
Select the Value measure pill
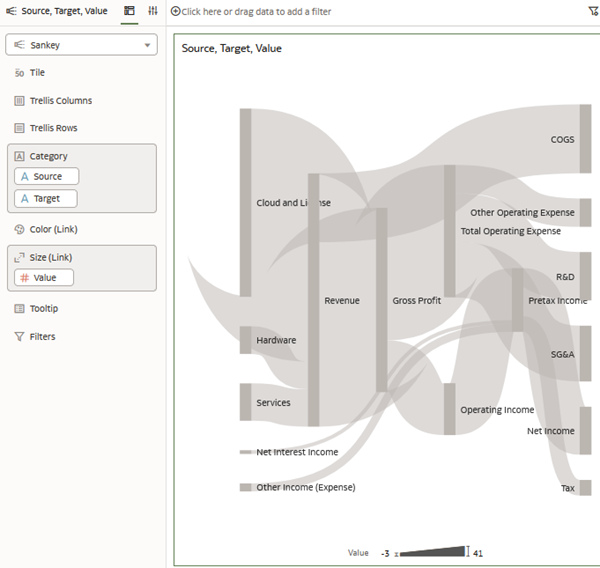44,277
